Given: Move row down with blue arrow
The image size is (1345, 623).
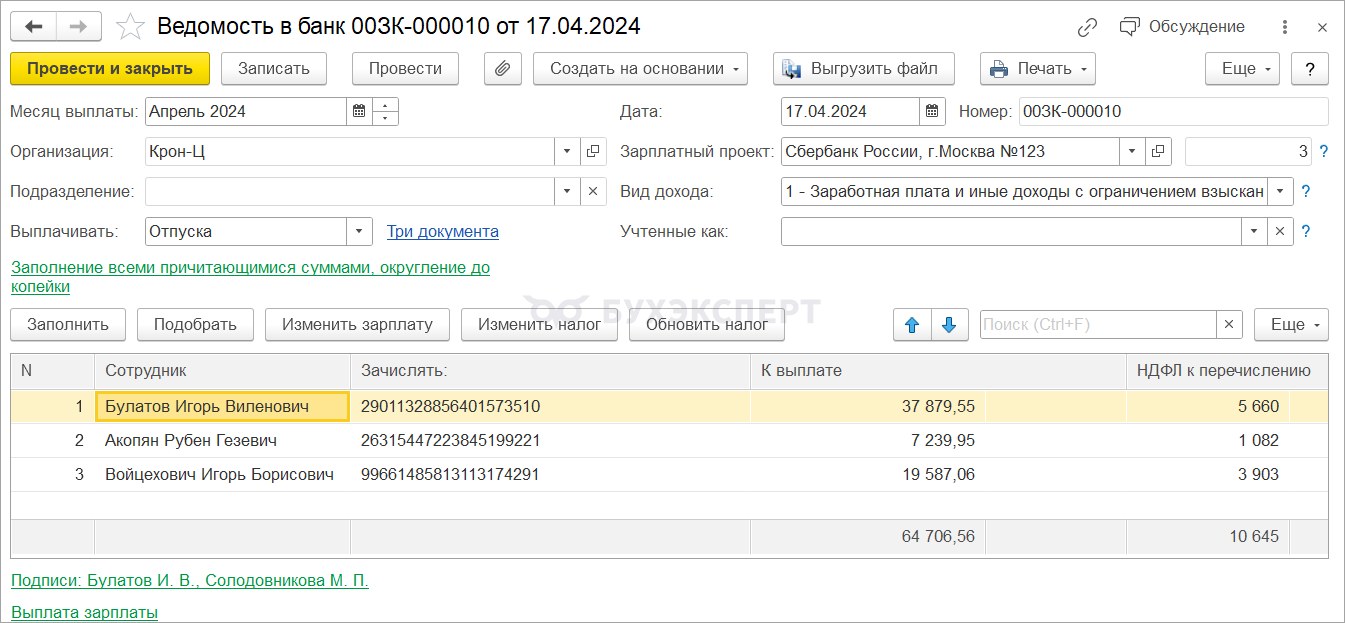Looking at the screenshot, I should [949, 325].
